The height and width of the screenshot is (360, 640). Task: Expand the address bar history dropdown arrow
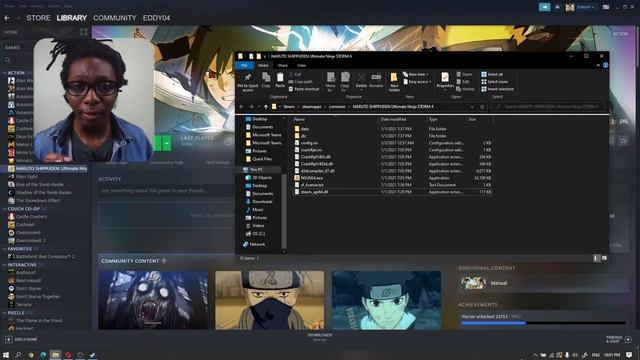pos(472,107)
